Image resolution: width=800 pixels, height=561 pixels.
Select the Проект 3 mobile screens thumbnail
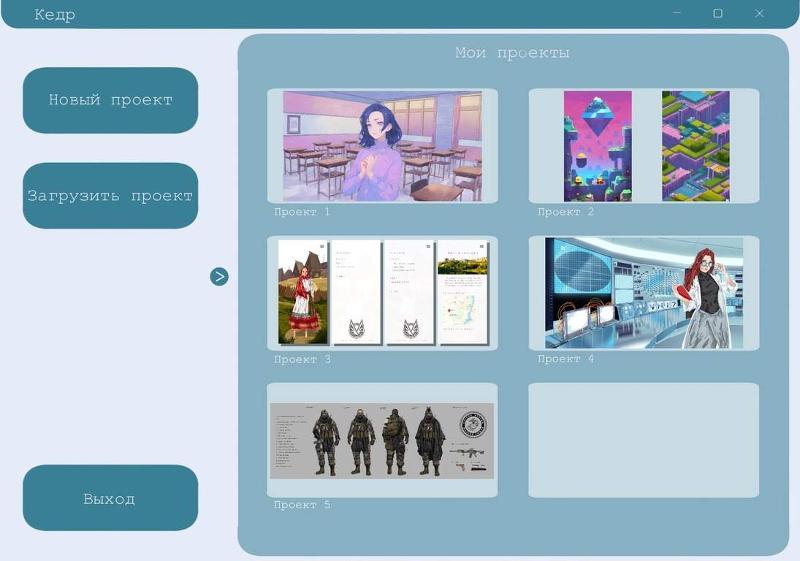[x=382, y=293]
